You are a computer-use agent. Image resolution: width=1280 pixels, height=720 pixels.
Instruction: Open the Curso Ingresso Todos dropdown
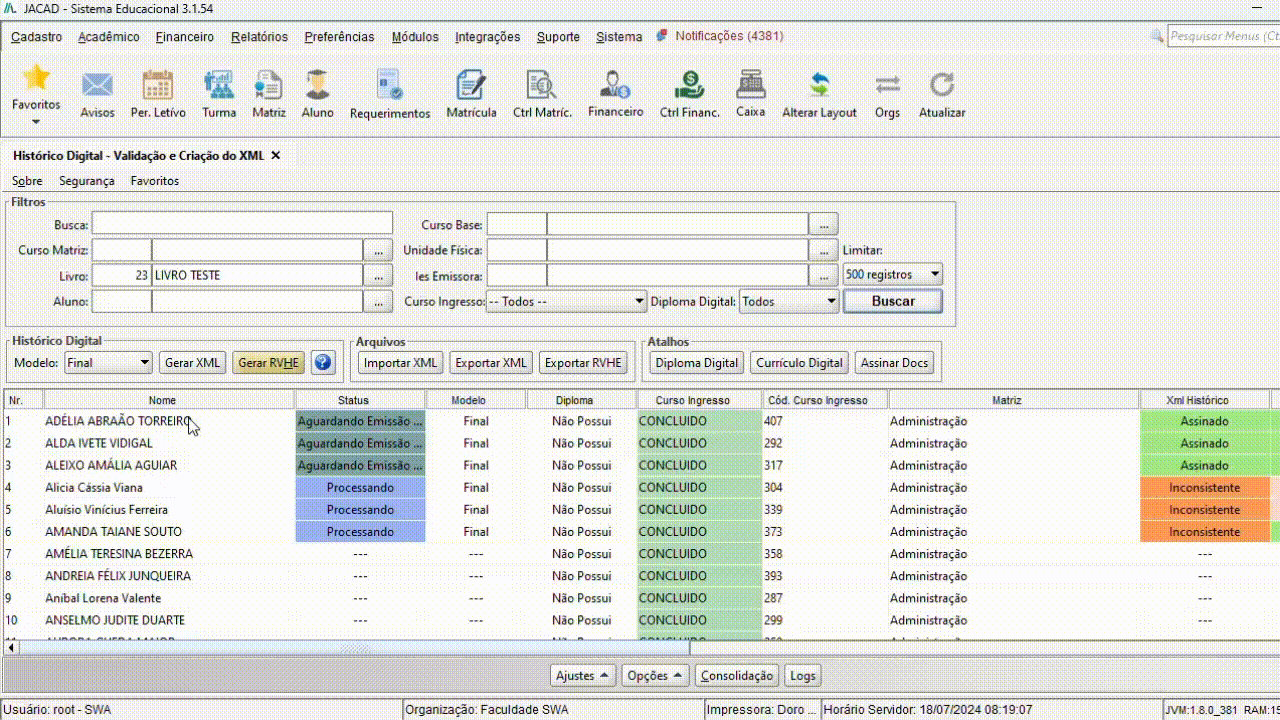[566, 301]
